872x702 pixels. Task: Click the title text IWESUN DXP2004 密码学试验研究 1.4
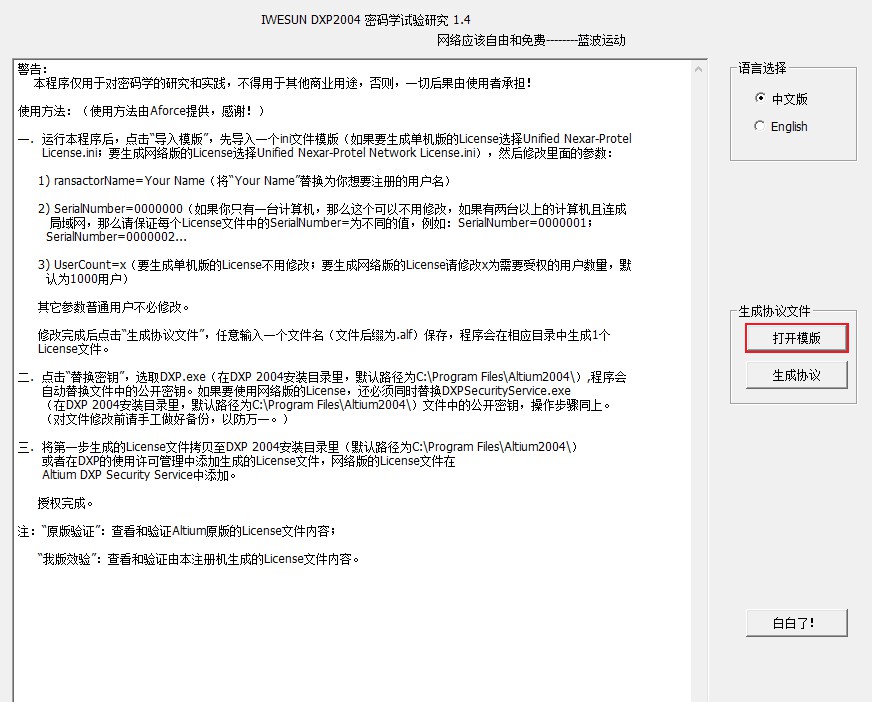tap(365, 20)
